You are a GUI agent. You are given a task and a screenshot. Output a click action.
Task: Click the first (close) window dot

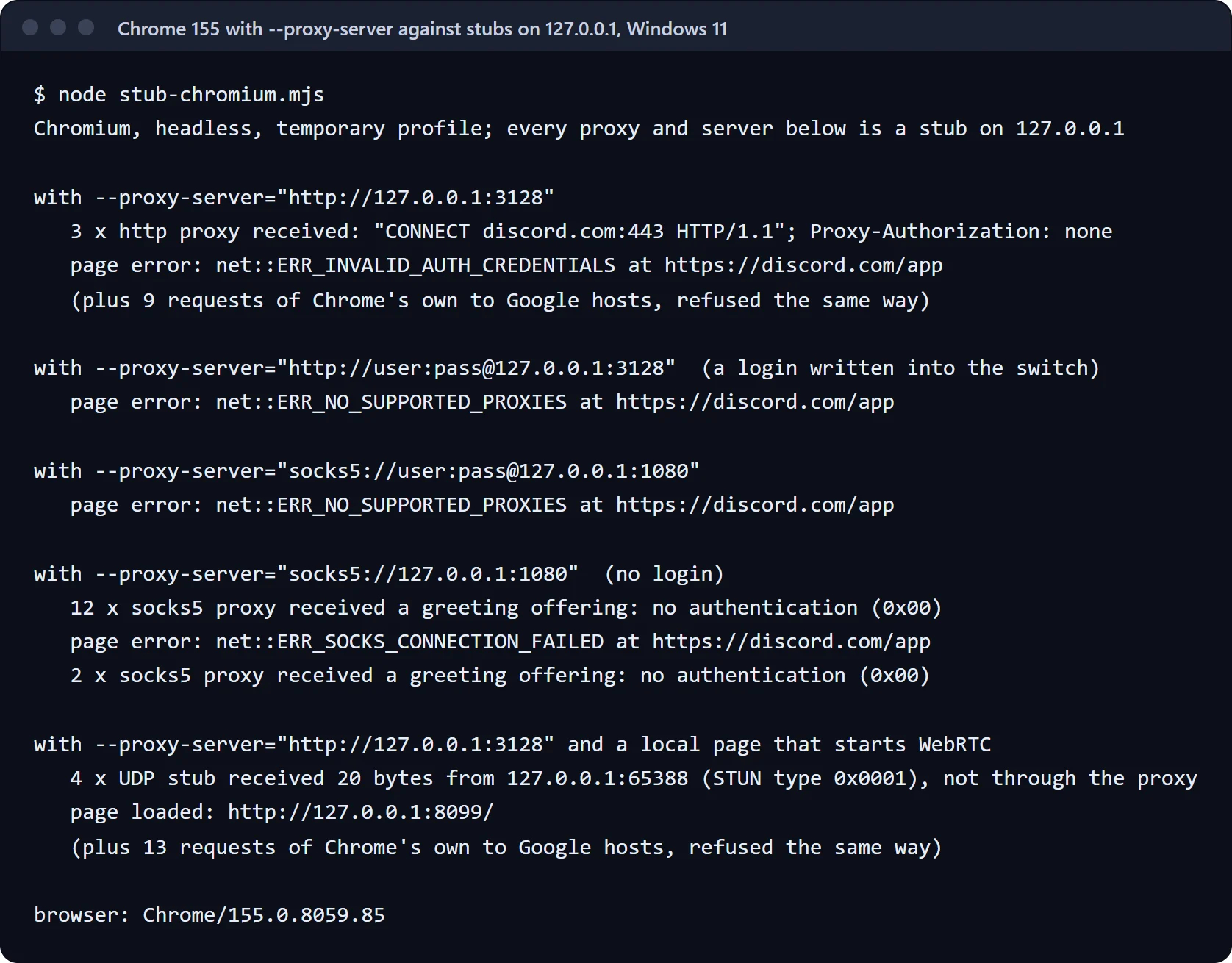tap(30, 27)
